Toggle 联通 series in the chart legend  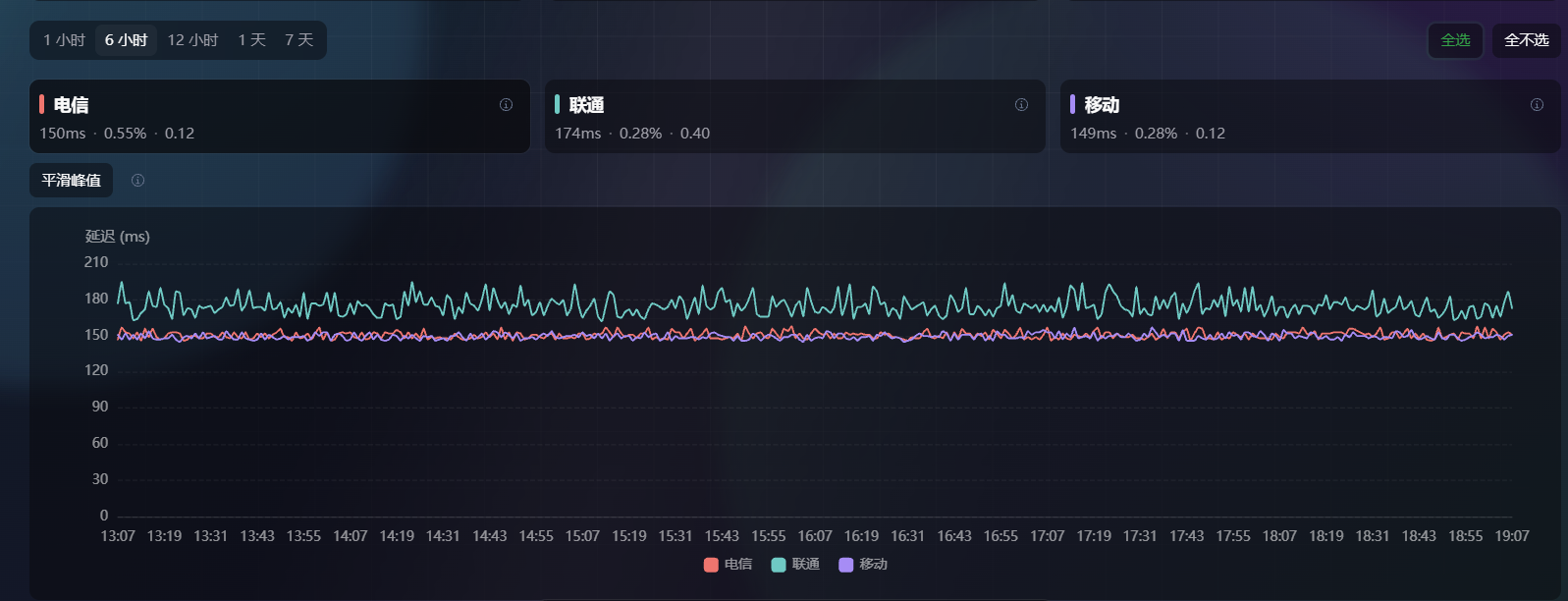click(795, 565)
